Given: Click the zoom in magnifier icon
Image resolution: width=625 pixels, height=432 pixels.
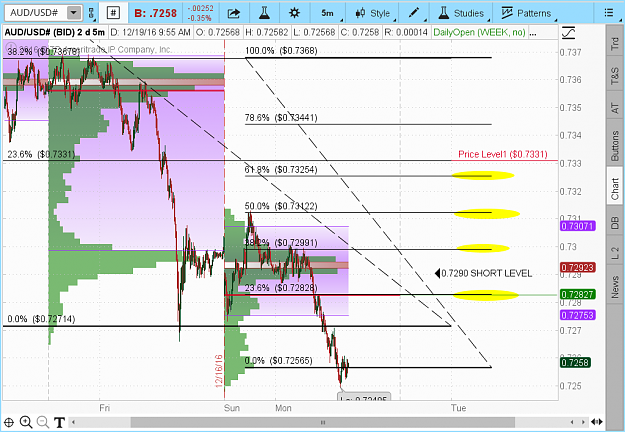Looking at the screenshot, I should [x=26, y=422].
